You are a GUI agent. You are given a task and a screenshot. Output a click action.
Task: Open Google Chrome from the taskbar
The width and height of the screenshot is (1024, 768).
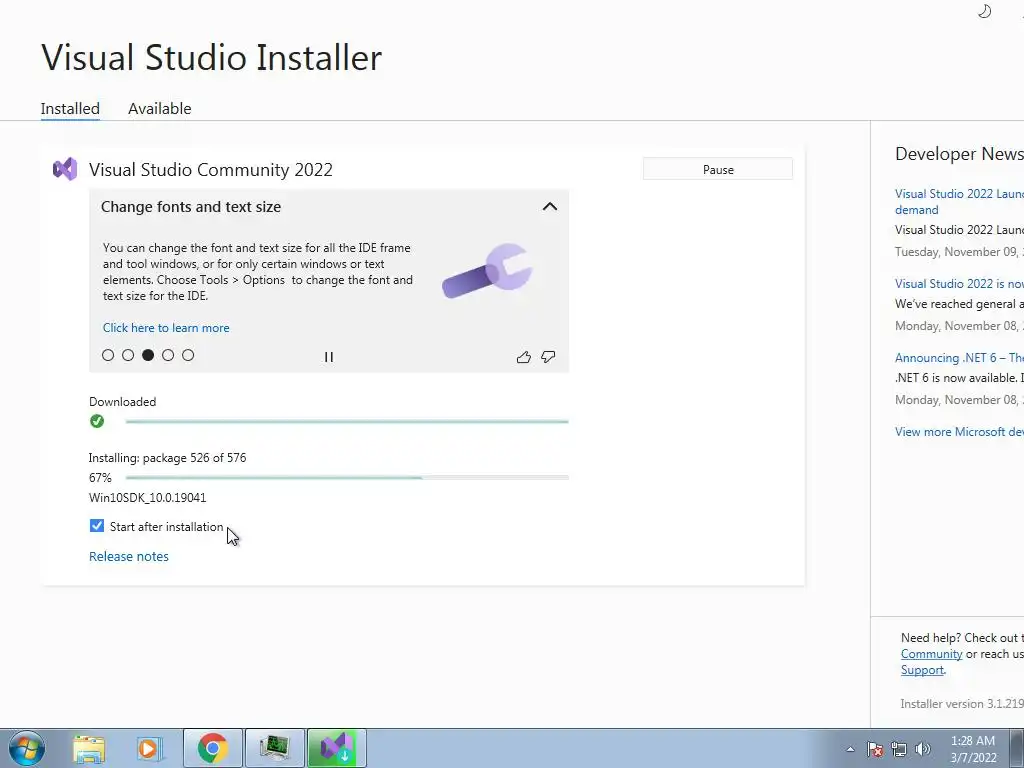[212, 748]
